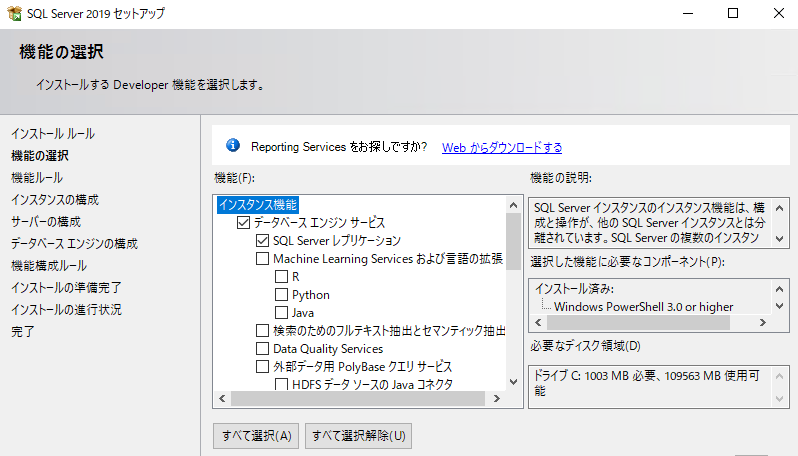
Task: Click Windows PowerShell 3.0 or higher entry
Action: coord(644,307)
